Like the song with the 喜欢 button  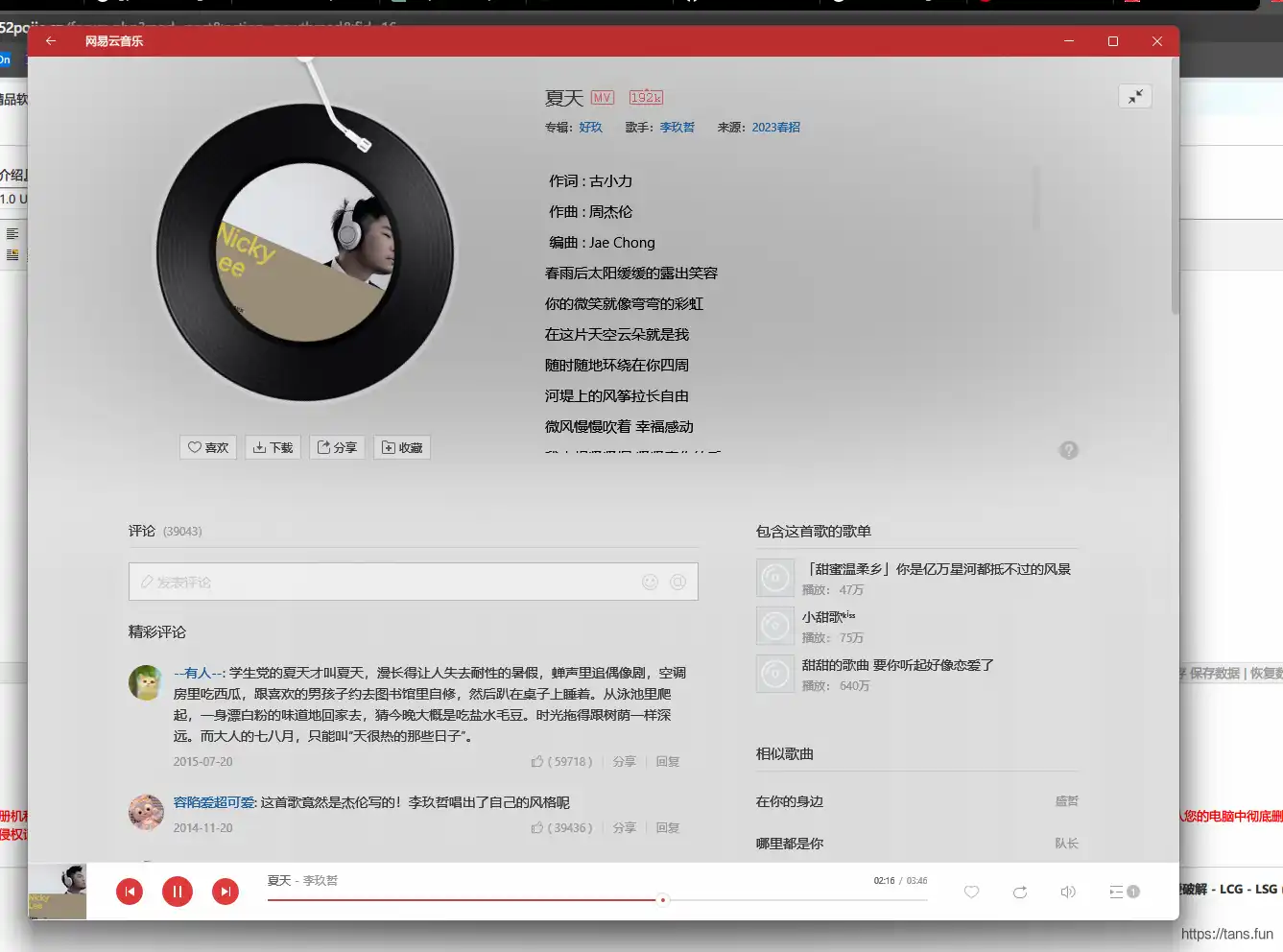[208, 447]
